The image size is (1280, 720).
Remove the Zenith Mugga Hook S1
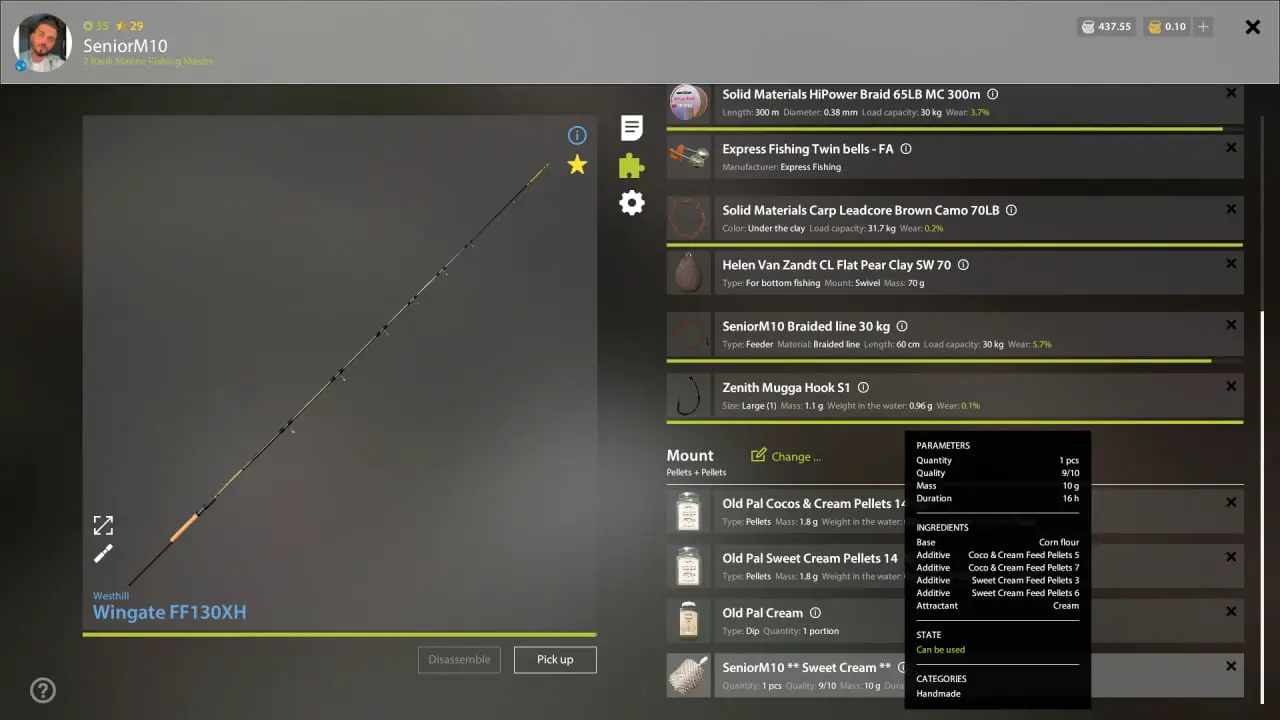click(1231, 386)
